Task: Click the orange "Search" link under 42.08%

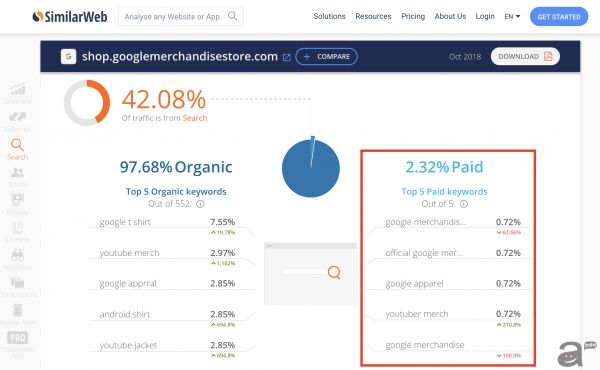Action: 195,118
